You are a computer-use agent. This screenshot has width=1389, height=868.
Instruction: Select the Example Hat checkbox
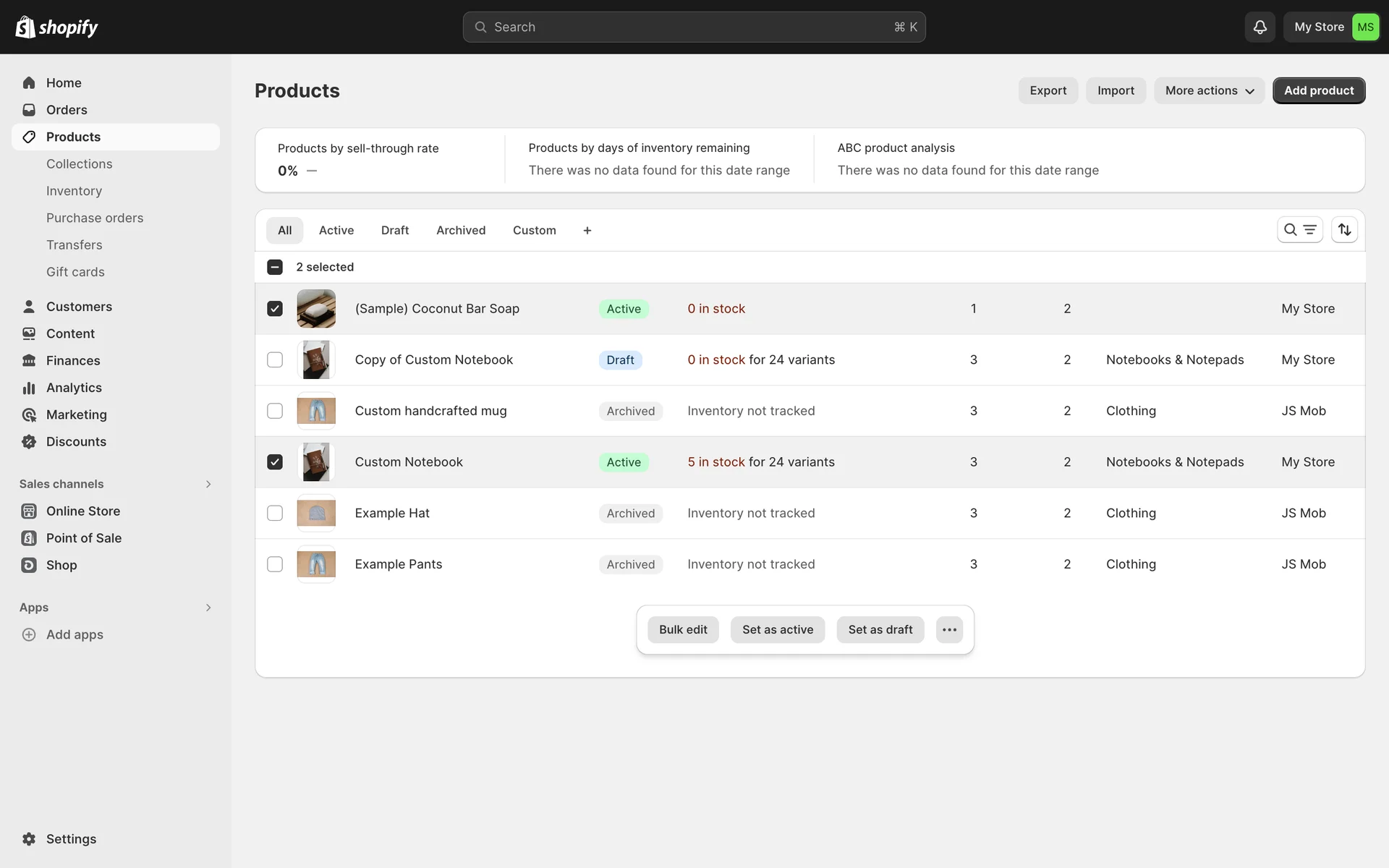pyautogui.click(x=275, y=514)
